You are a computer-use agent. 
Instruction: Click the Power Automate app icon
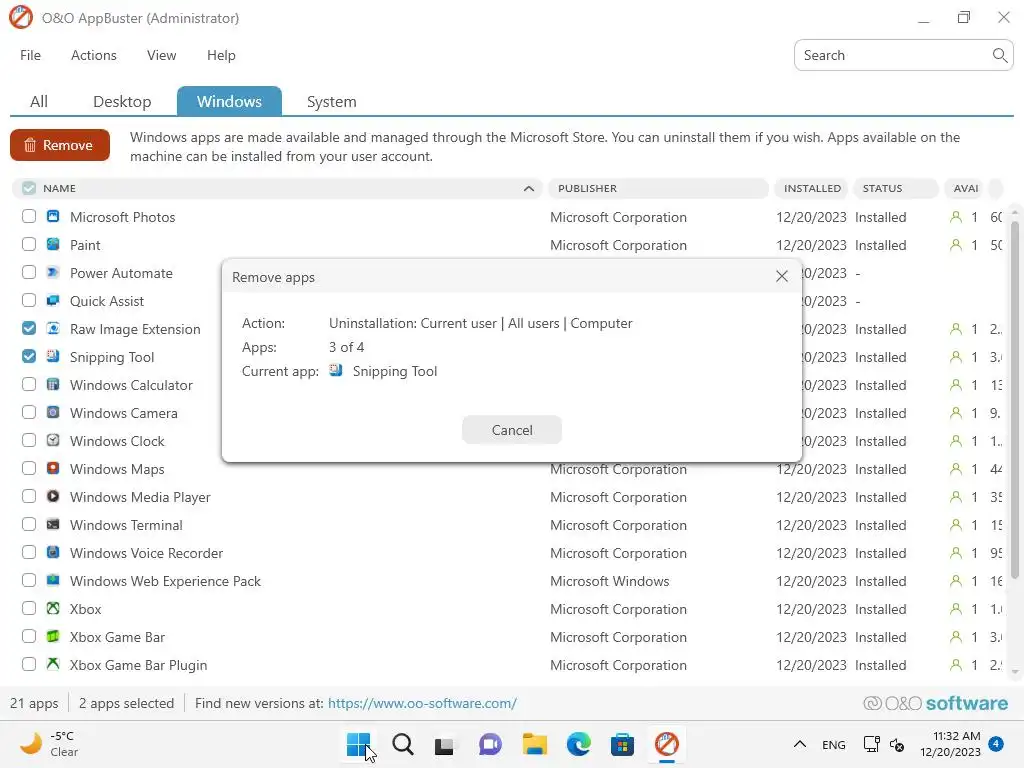53,272
